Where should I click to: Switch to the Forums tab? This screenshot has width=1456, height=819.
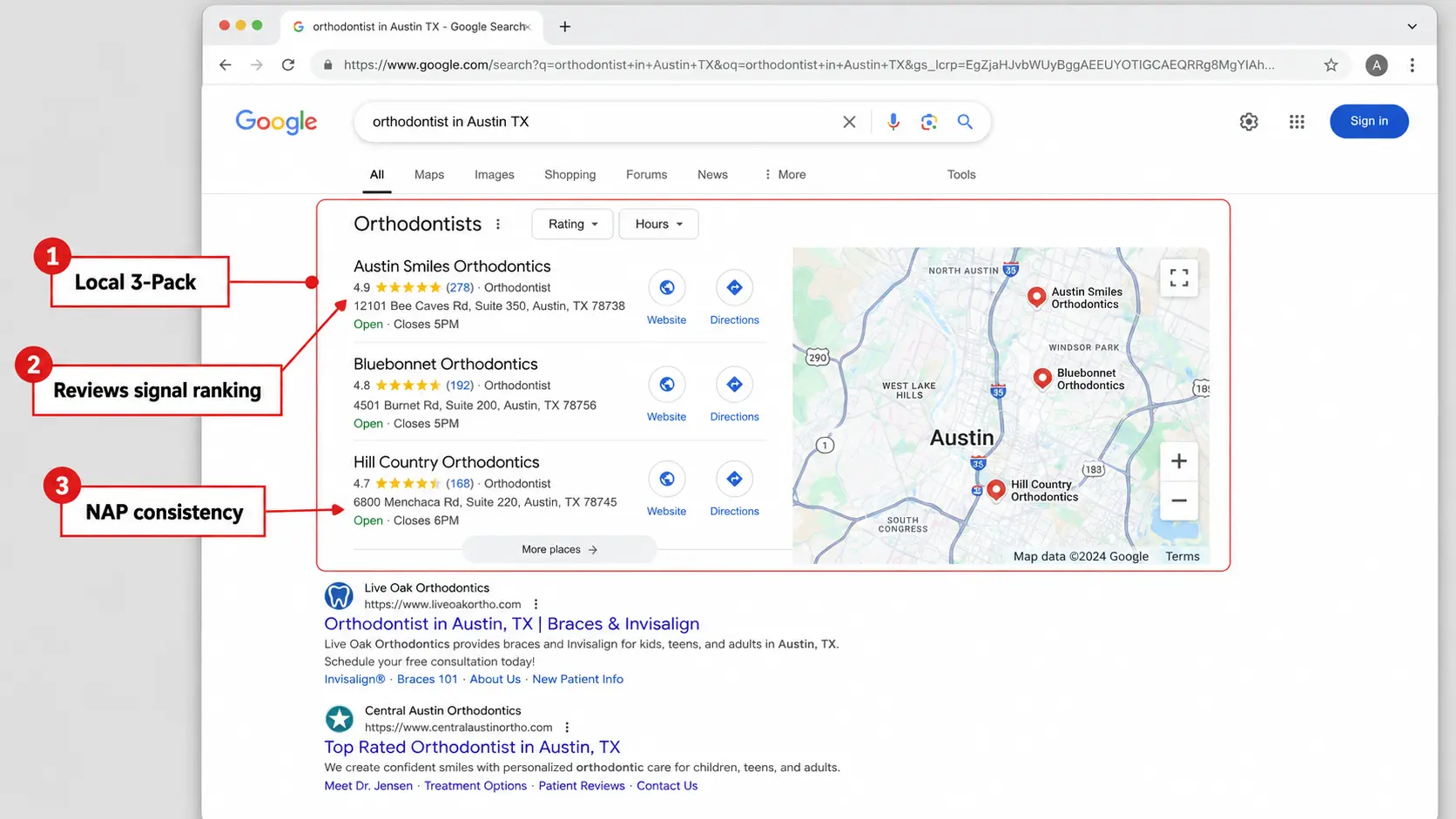pyautogui.click(x=646, y=174)
